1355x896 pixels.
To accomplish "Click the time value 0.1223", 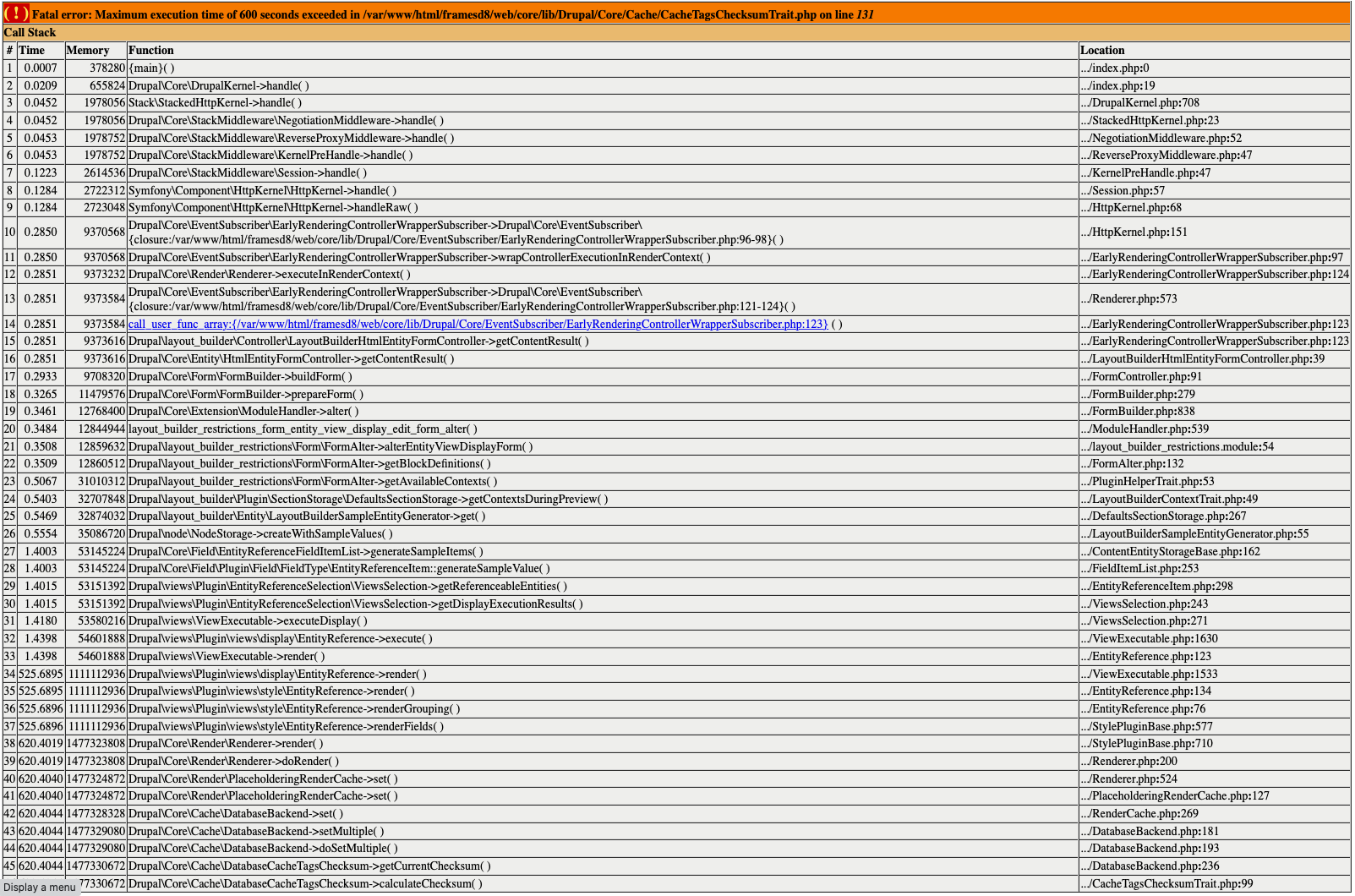I will click(41, 173).
